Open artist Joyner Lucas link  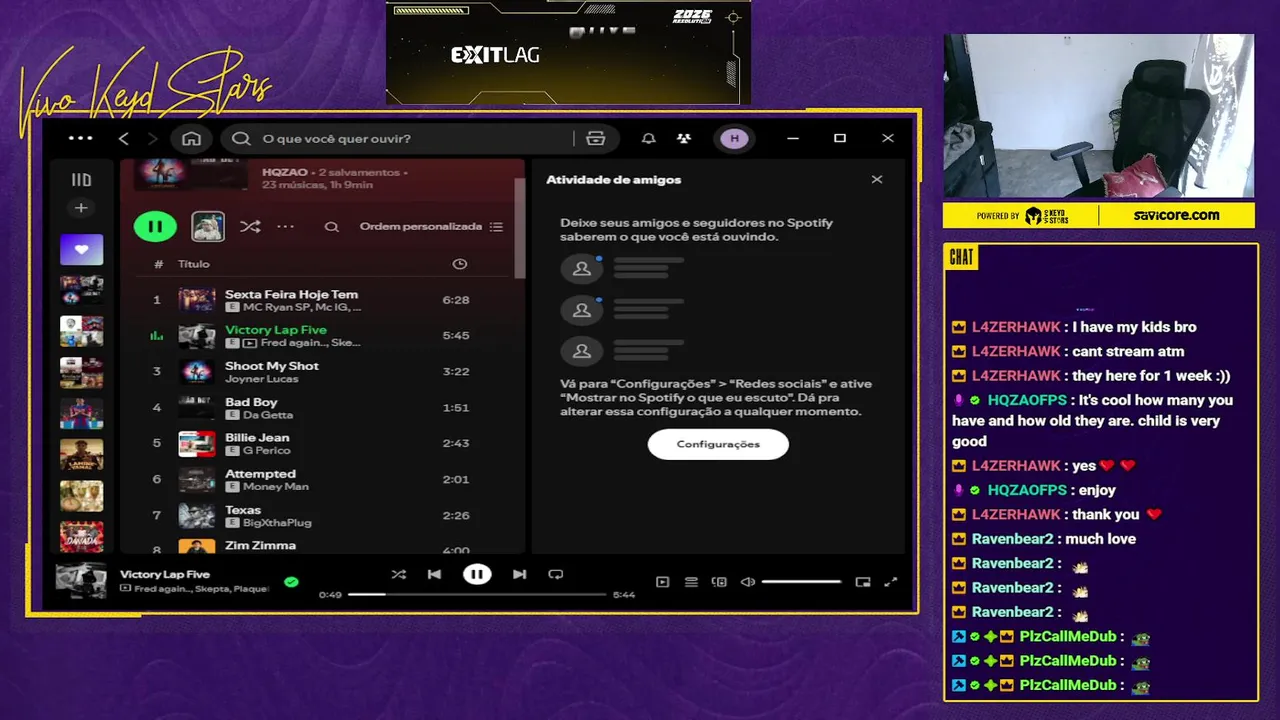pos(261,379)
